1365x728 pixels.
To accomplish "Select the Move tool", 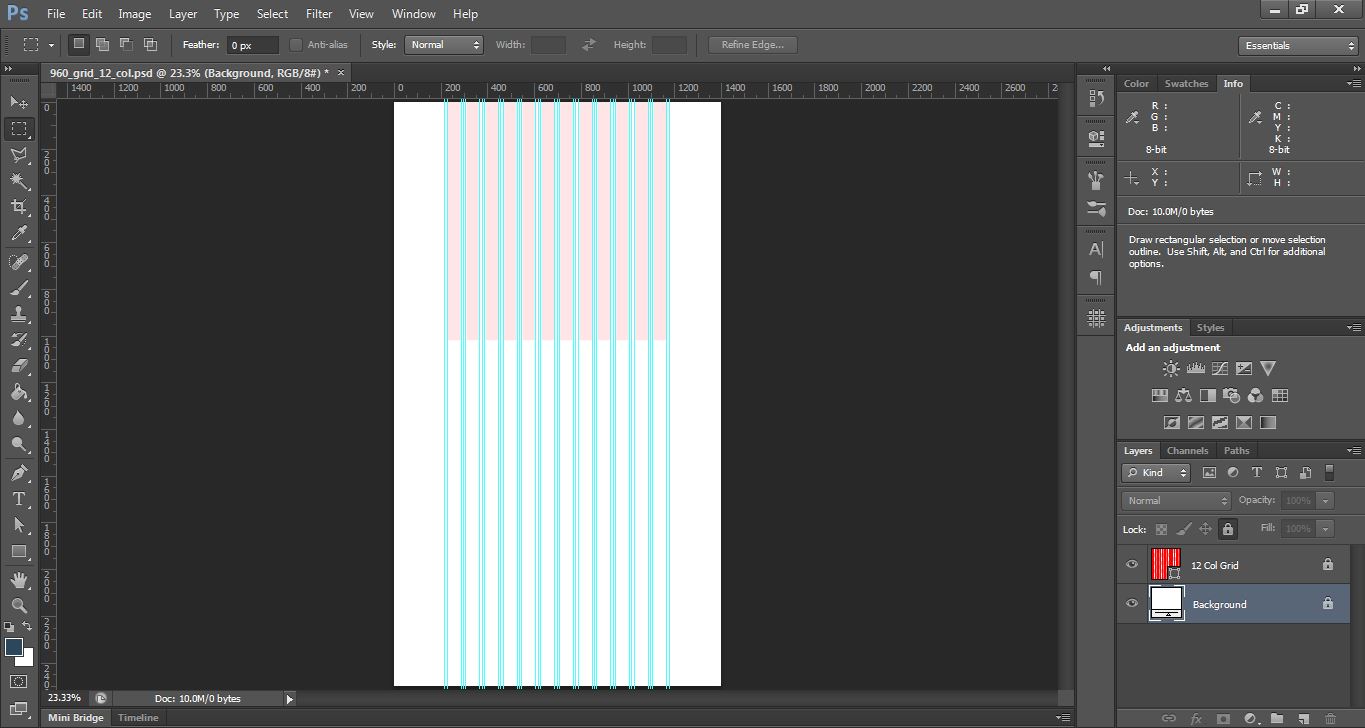I will point(20,101).
